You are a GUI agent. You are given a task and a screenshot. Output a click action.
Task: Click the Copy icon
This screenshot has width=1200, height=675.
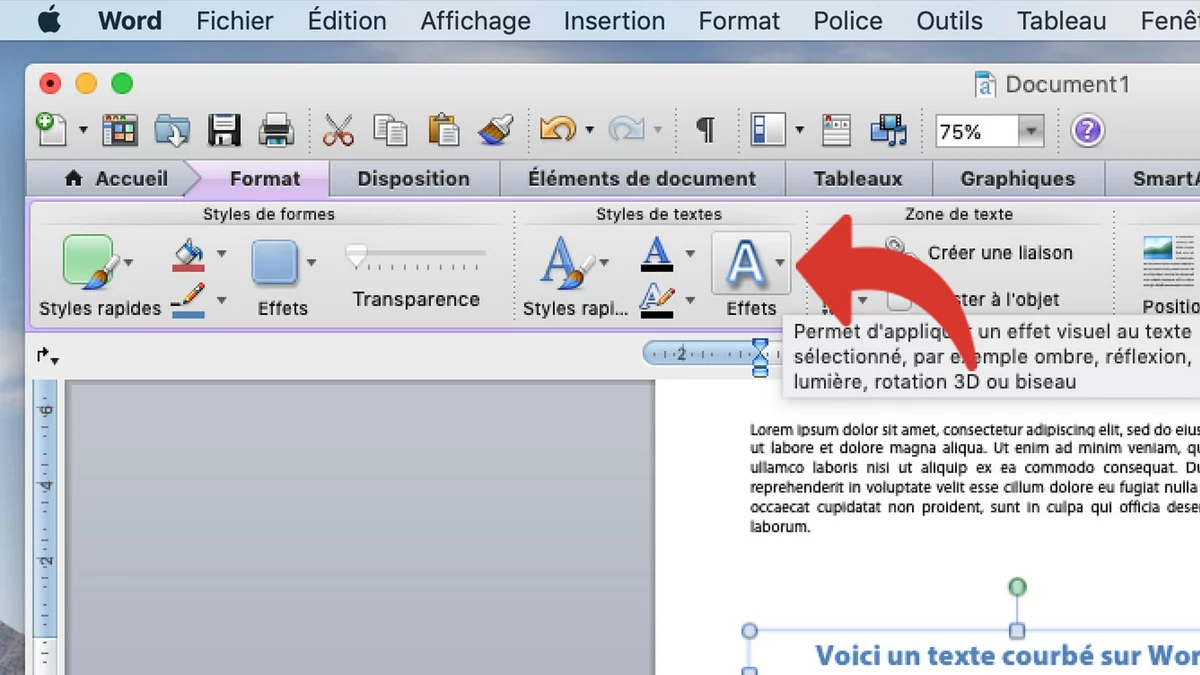click(390, 130)
